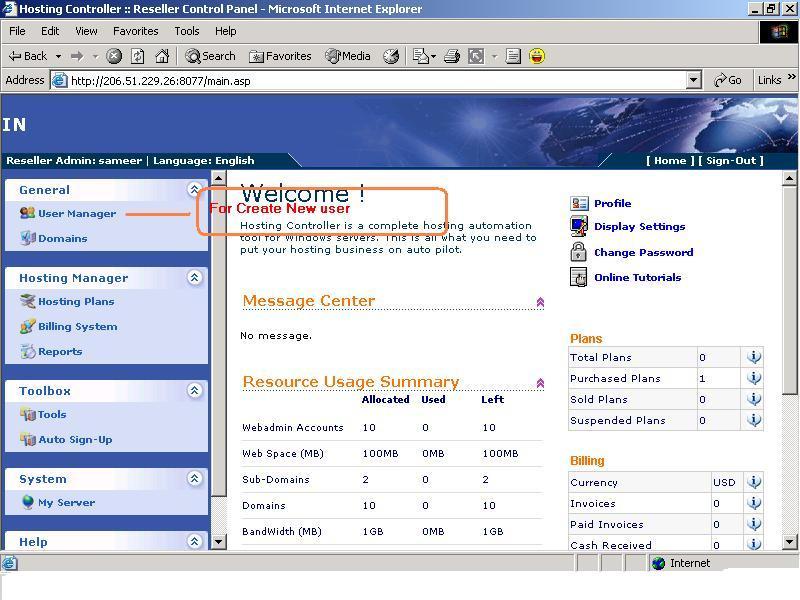
Task: Stop page loading with Stop icon
Action: tap(114, 56)
